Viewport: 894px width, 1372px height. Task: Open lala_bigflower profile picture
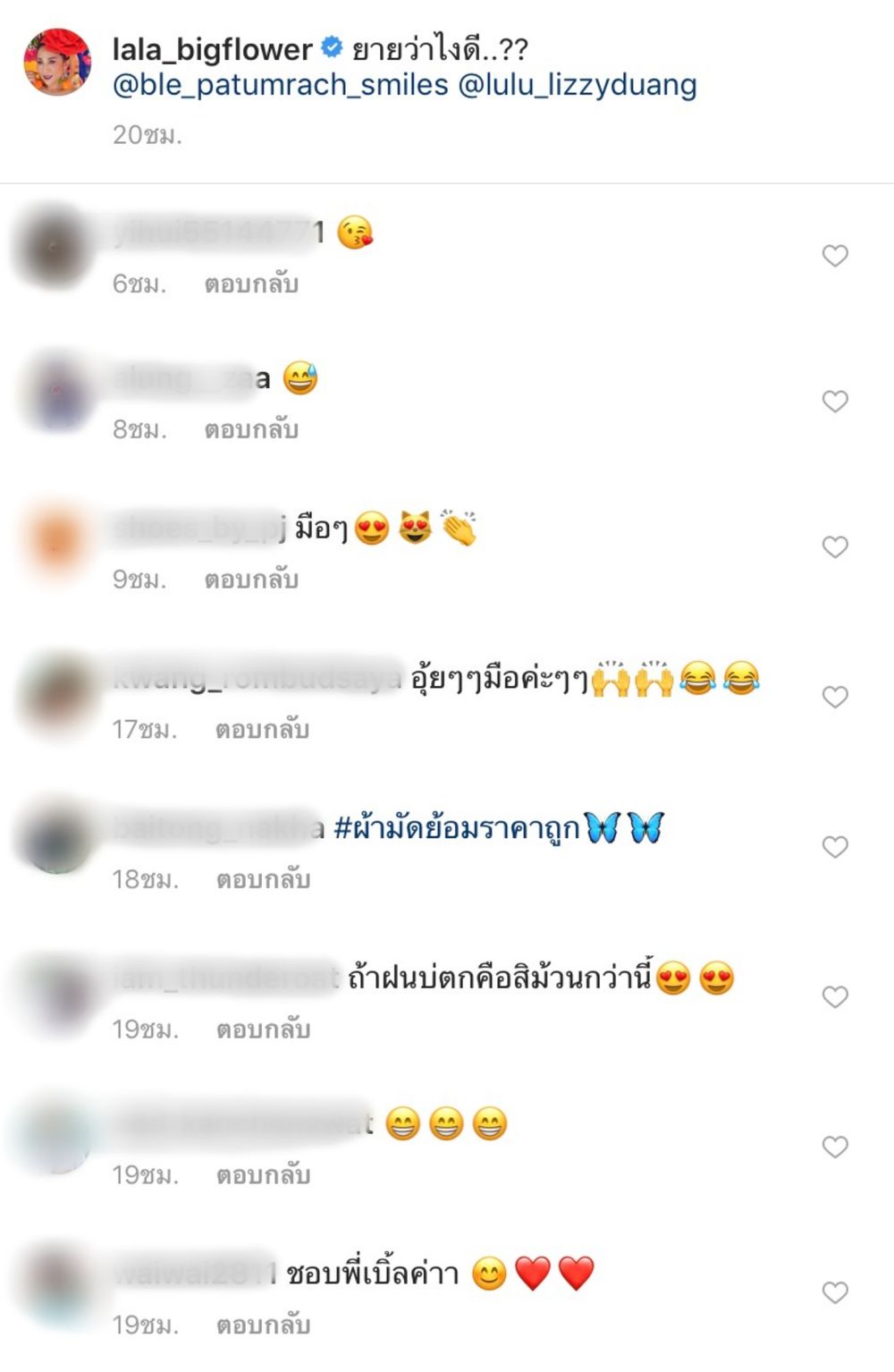[x=57, y=62]
